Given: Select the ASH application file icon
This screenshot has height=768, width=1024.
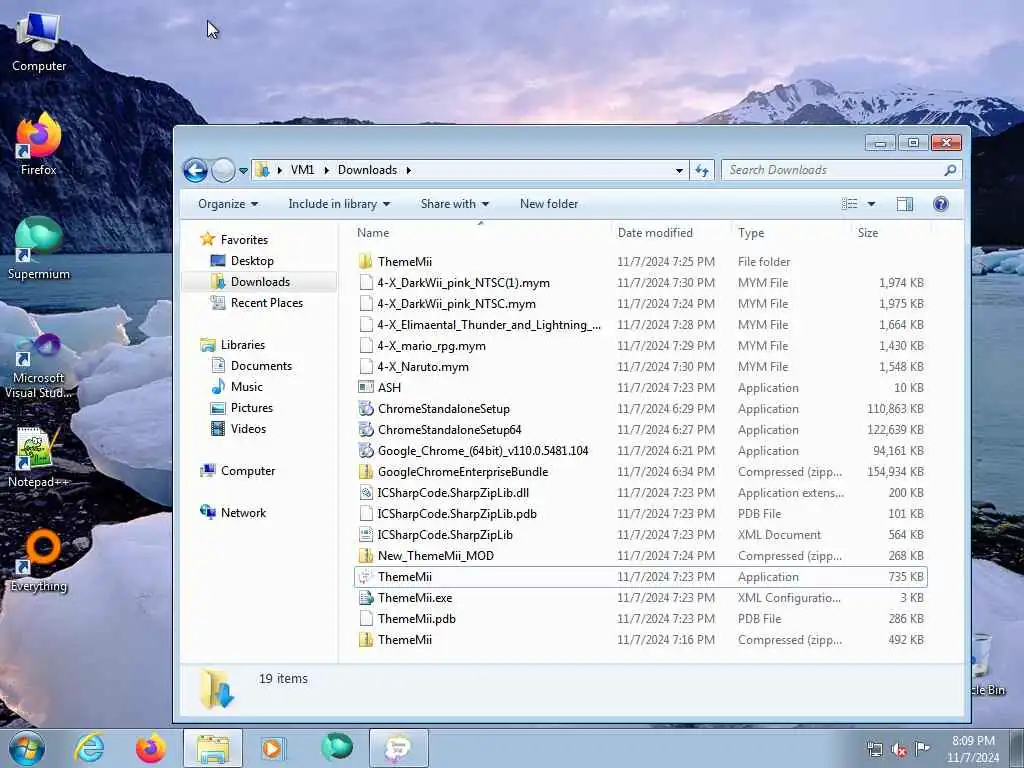Looking at the screenshot, I should (x=366, y=388).
